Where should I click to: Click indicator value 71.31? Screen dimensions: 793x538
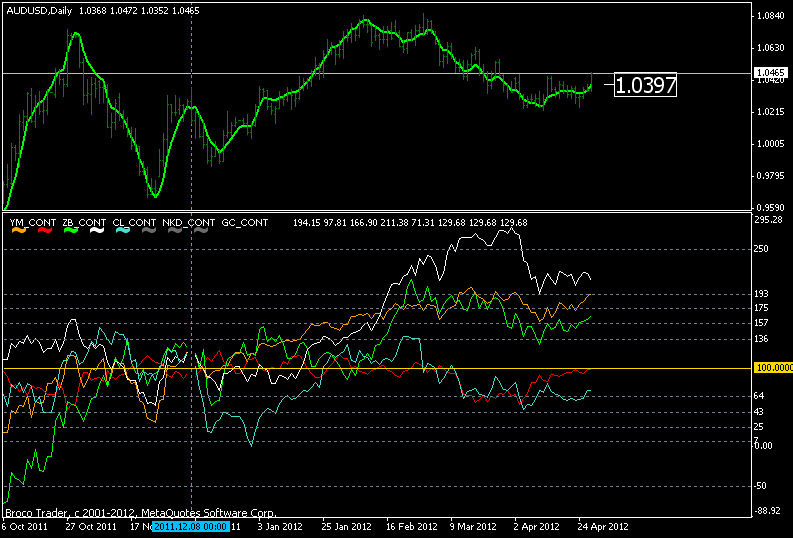pyautogui.click(x=422, y=222)
